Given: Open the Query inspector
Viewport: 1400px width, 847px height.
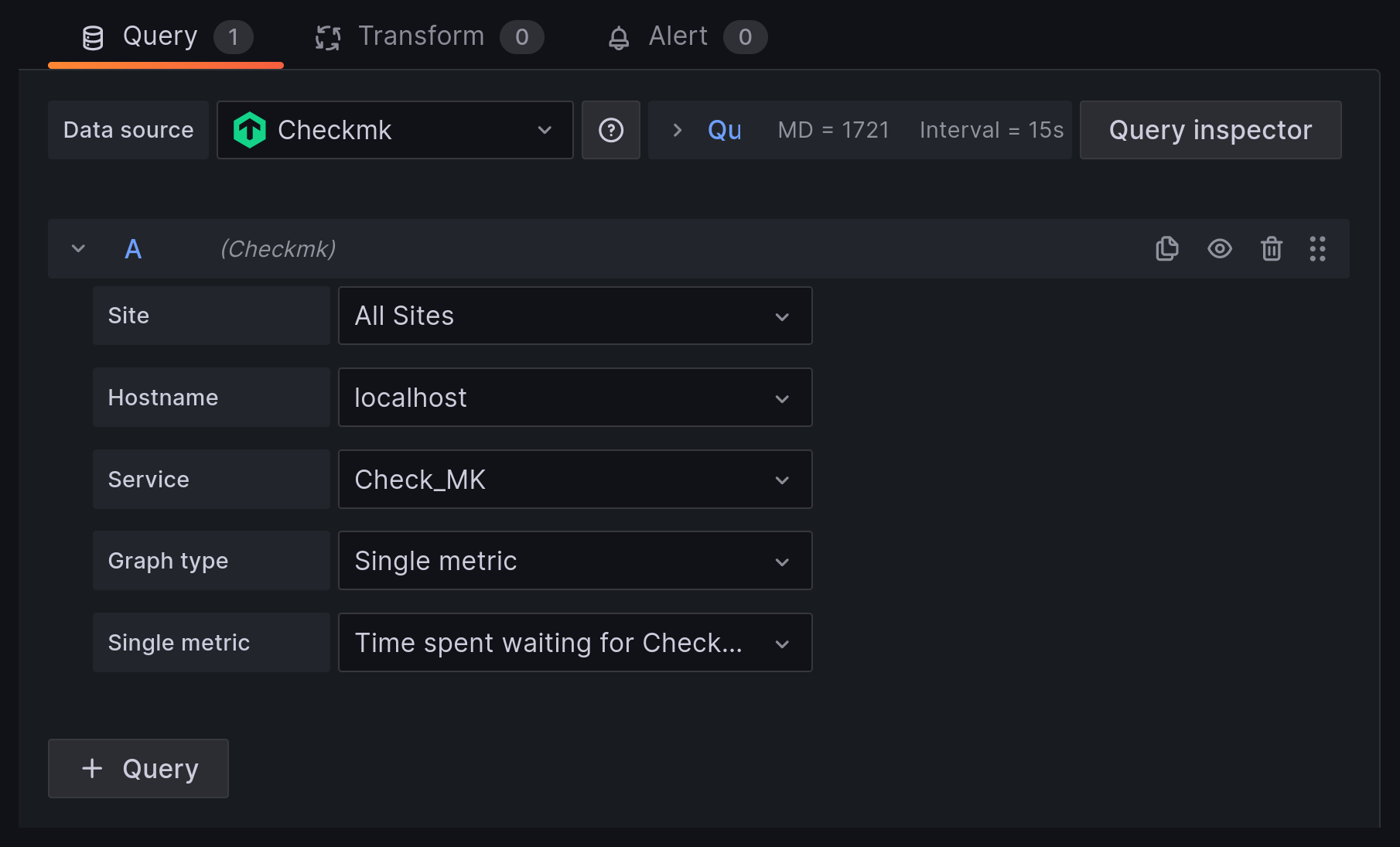Looking at the screenshot, I should tap(1210, 130).
